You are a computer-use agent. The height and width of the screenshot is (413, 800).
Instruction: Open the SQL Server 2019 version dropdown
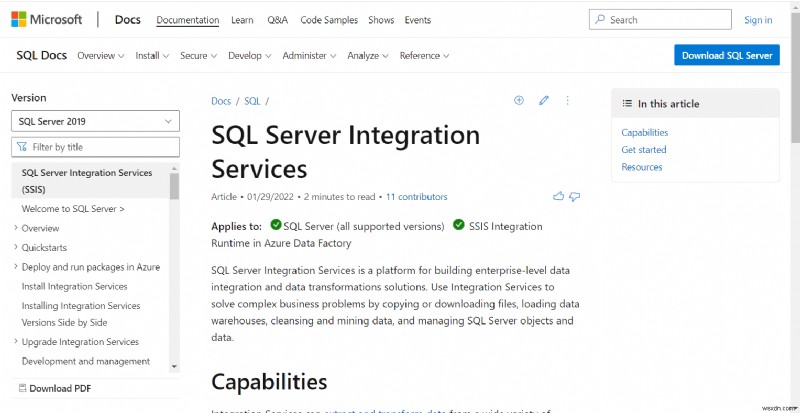pos(95,121)
